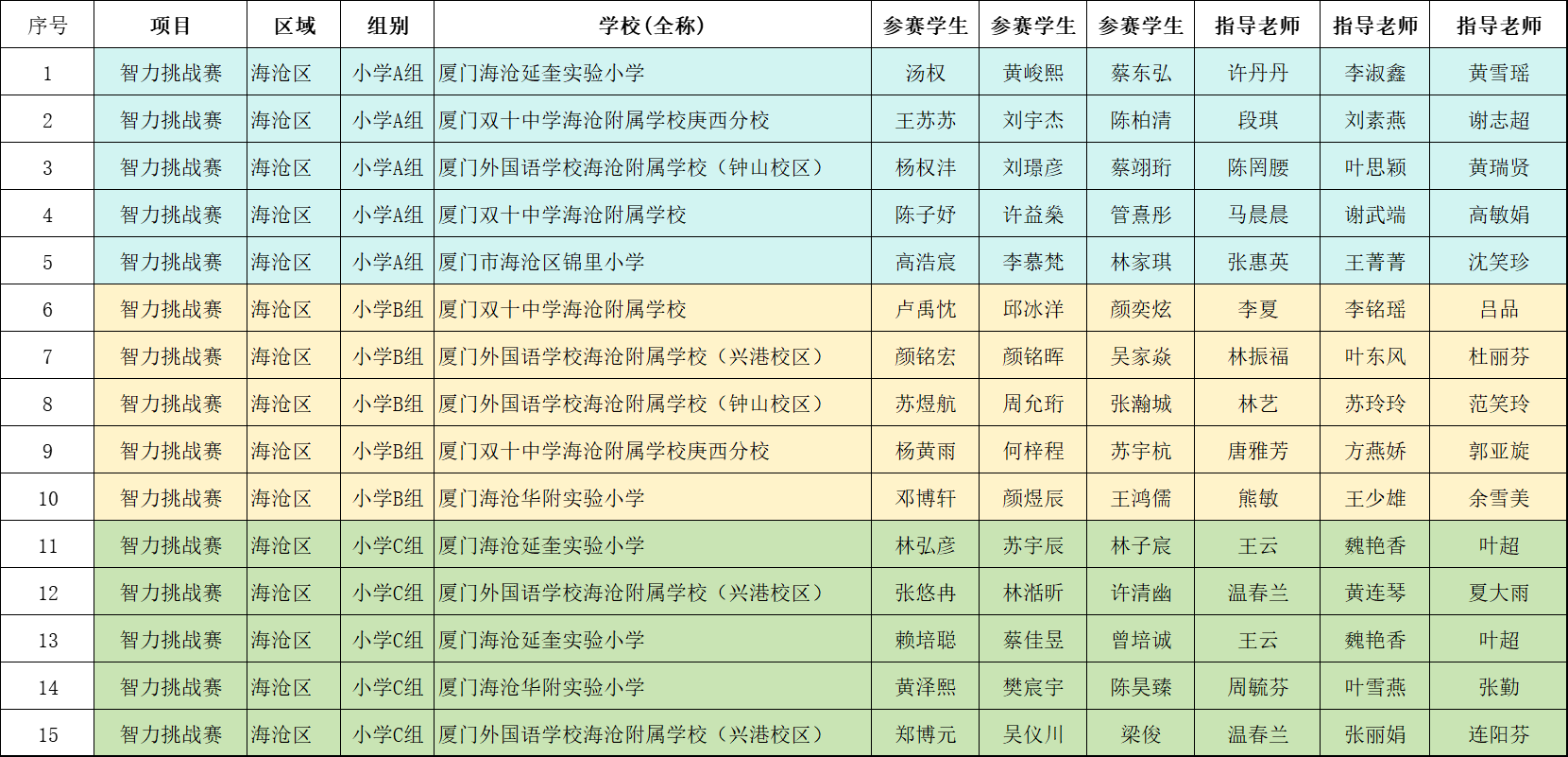
Task: Click the 区域 column header
Action: coord(294,26)
